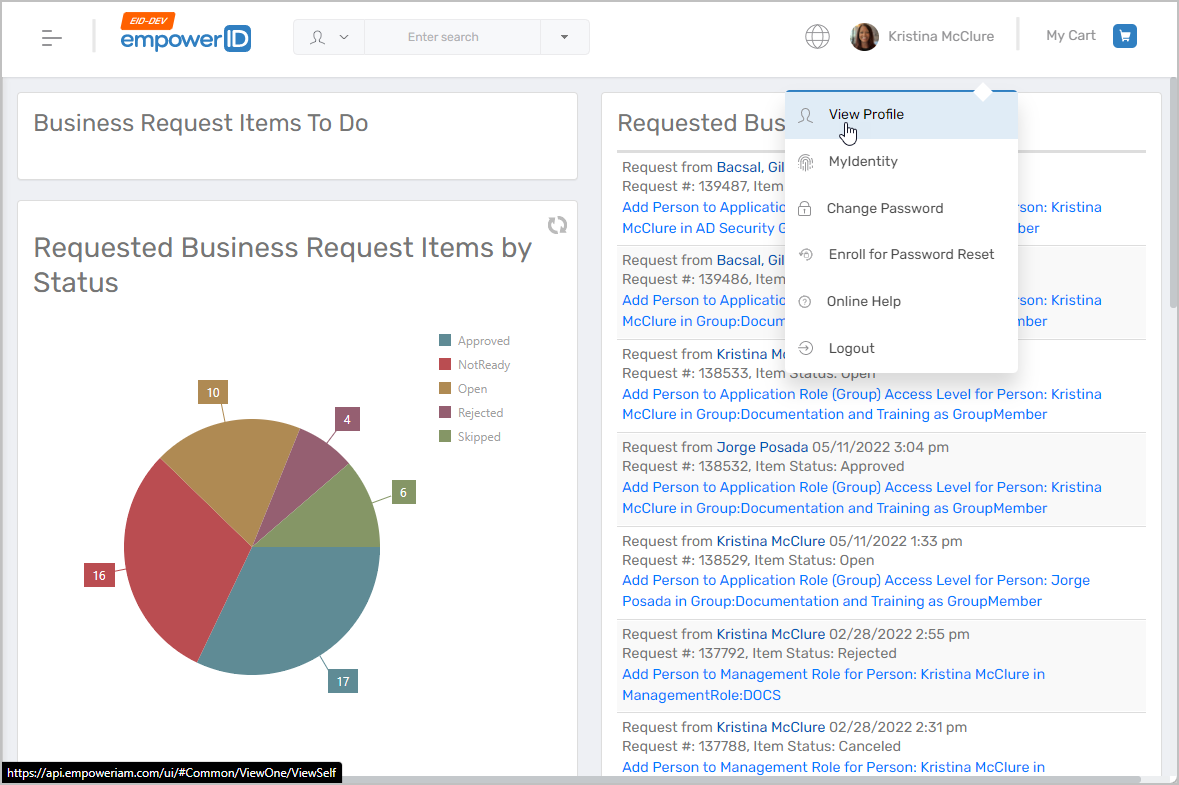Toggle the Skipped legend entry
The height and width of the screenshot is (785, 1179).
pyautogui.click(x=478, y=437)
